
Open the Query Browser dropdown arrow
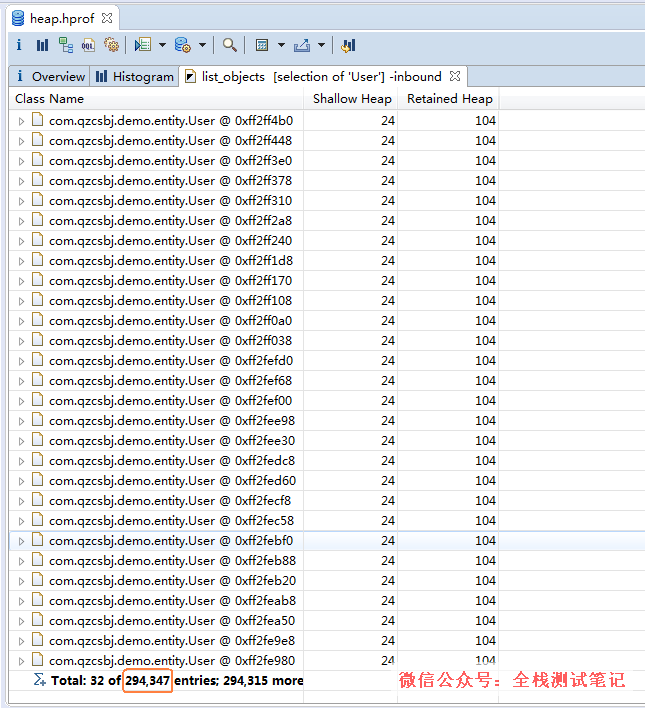pos(202,45)
